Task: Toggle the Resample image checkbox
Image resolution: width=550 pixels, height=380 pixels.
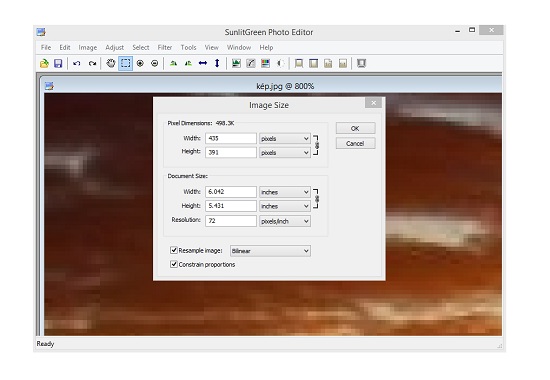Action: click(x=174, y=250)
